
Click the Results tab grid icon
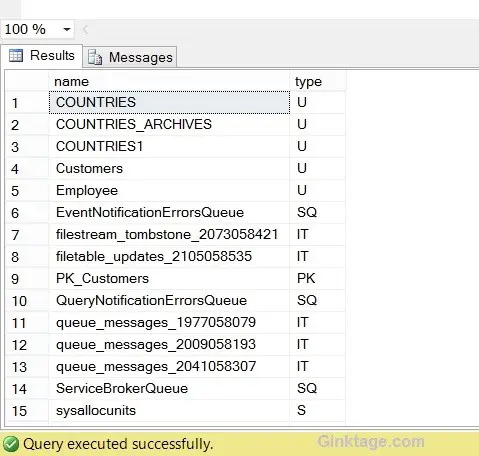click(x=16, y=56)
